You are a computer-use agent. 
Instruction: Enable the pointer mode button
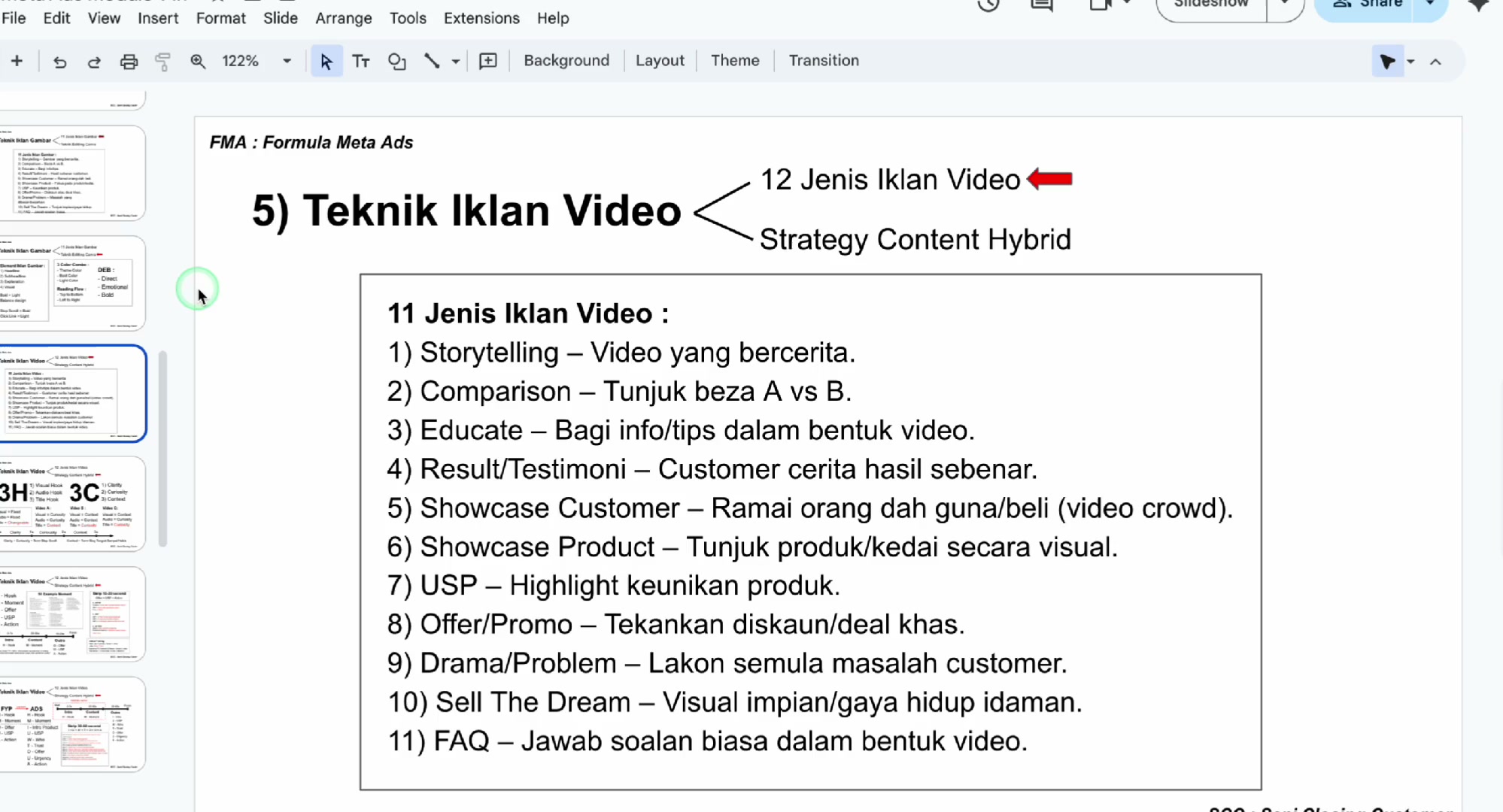pyautogui.click(x=1388, y=62)
